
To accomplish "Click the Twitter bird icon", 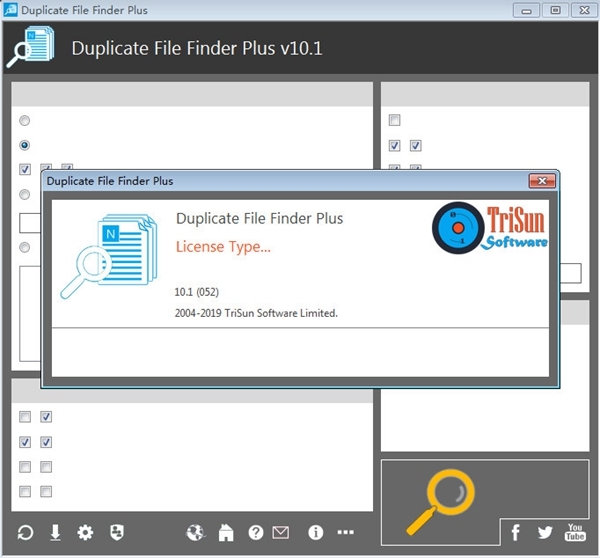I will (x=545, y=532).
